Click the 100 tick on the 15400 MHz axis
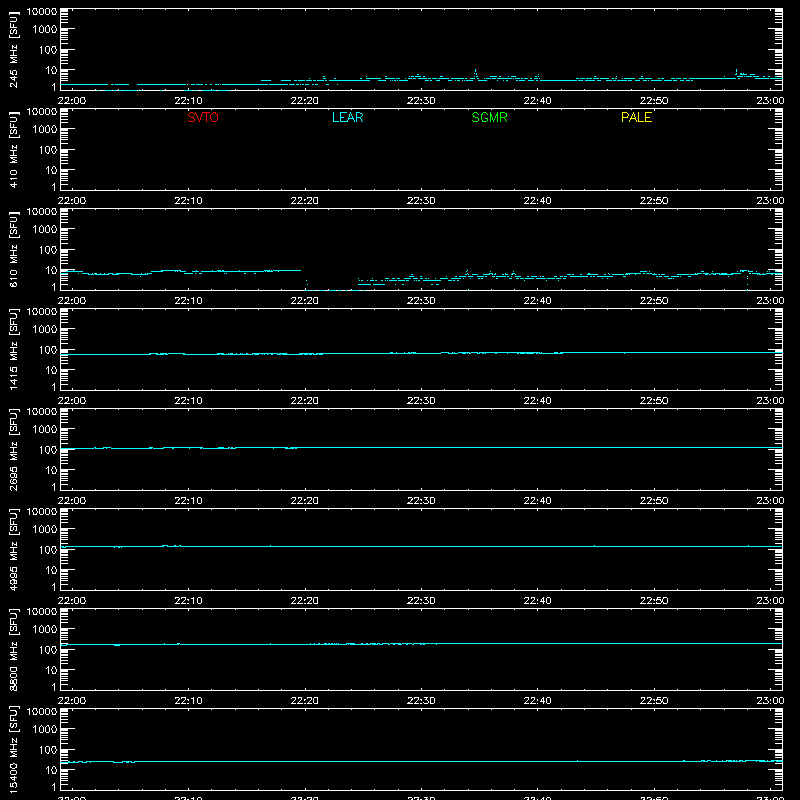 click(48, 750)
